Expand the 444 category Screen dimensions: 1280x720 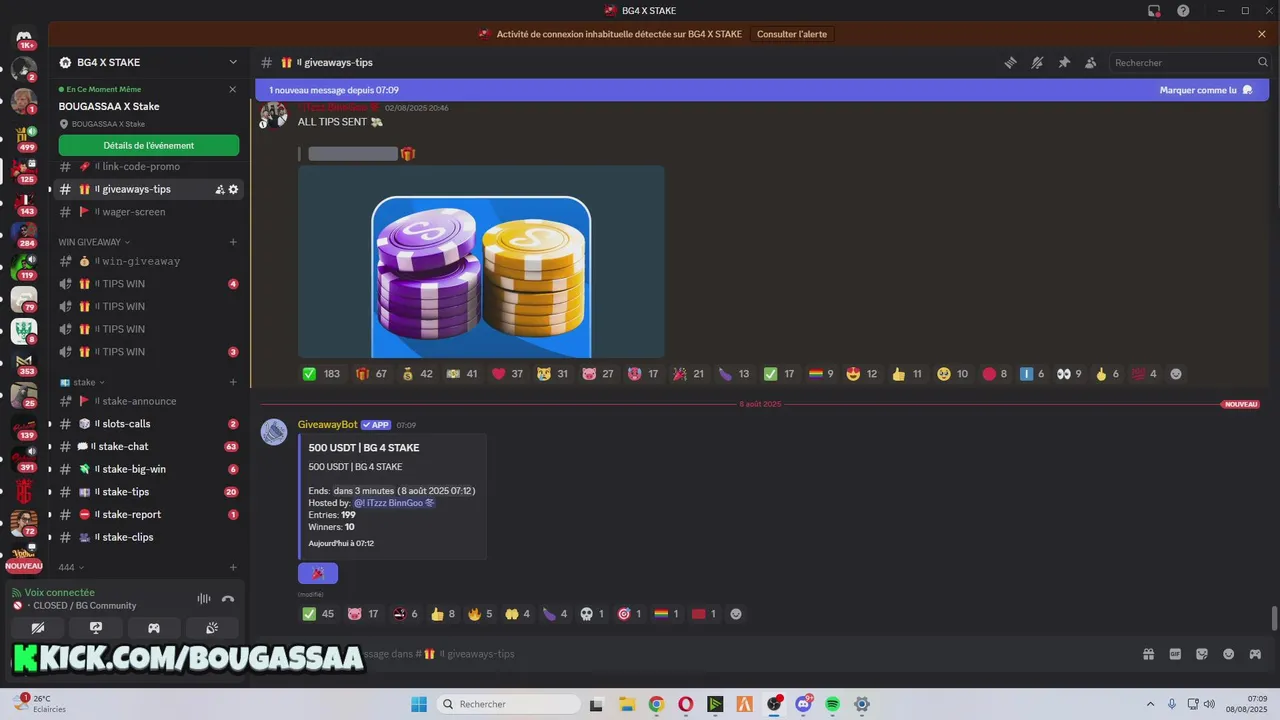(x=70, y=567)
